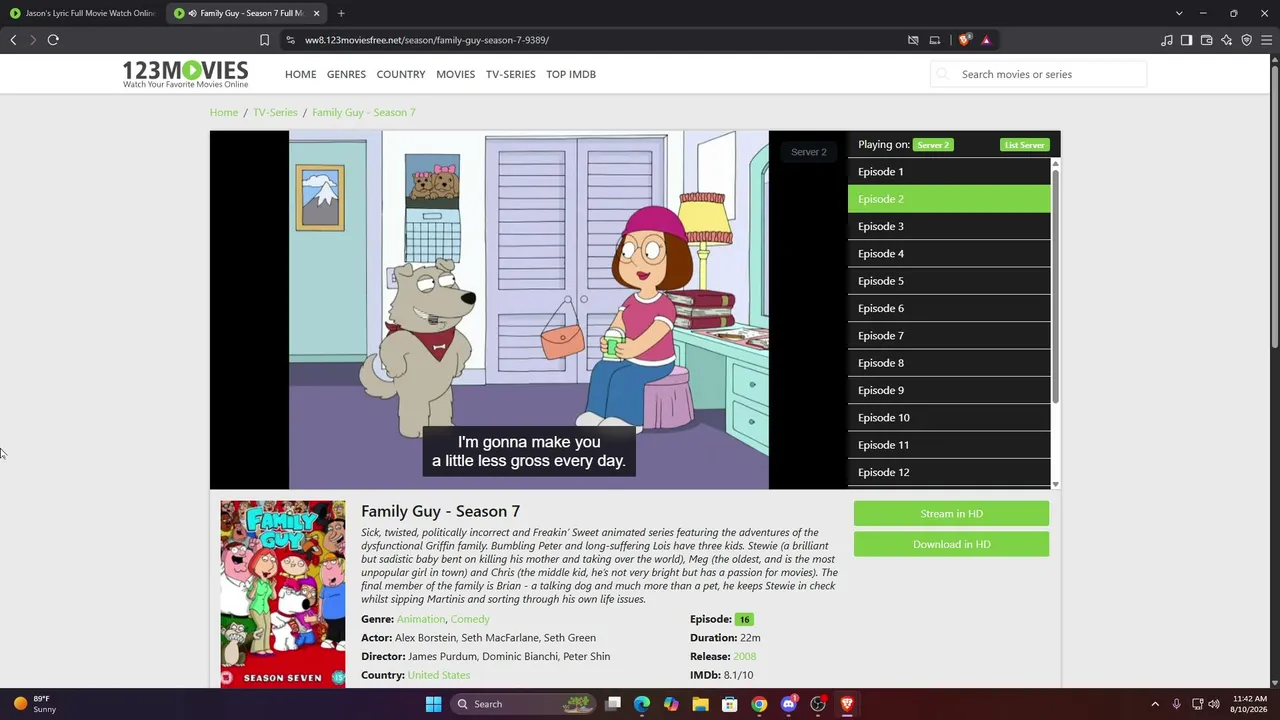Open Google Chrome from the taskbar

tap(759, 704)
